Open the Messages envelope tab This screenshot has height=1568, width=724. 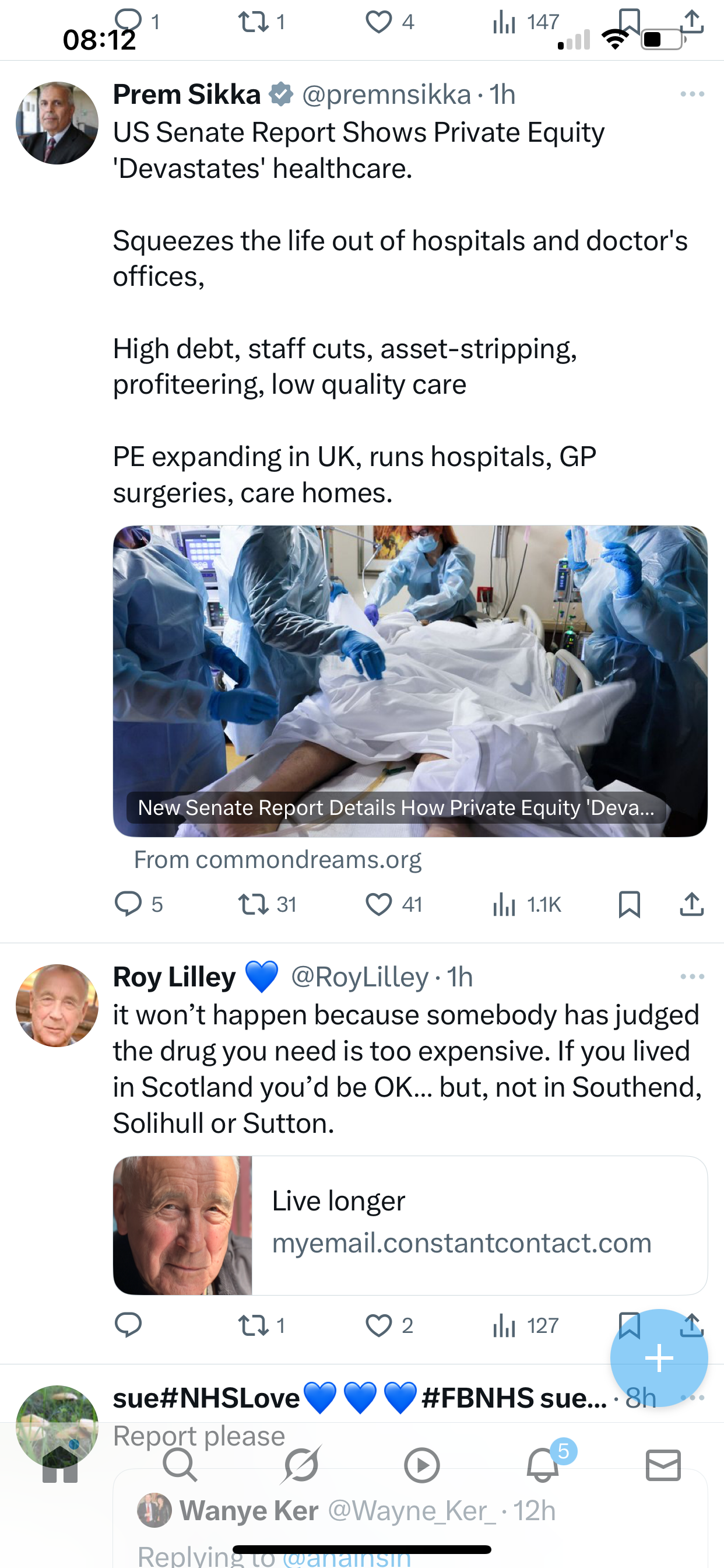[x=663, y=1465]
